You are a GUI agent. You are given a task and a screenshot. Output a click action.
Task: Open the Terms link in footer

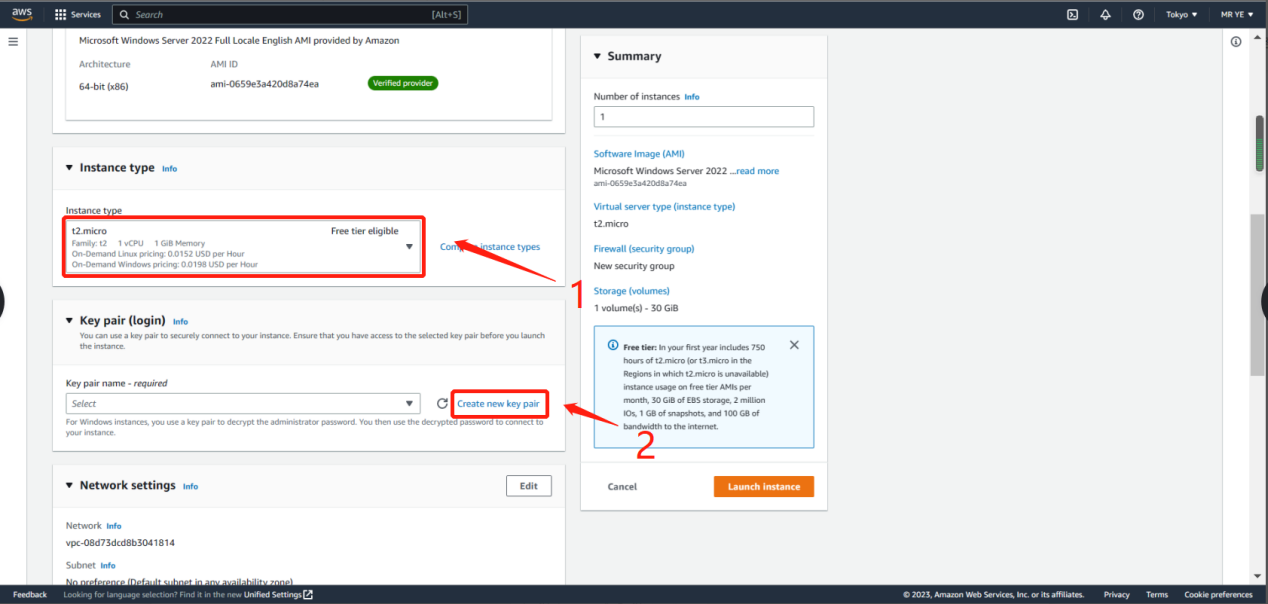(x=1157, y=595)
